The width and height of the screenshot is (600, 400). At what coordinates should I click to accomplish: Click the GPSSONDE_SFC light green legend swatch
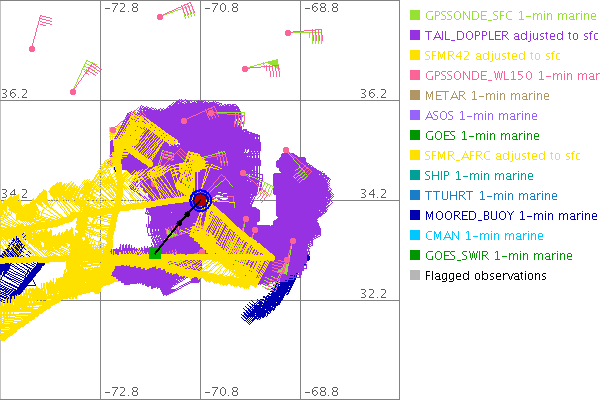[415, 16]
